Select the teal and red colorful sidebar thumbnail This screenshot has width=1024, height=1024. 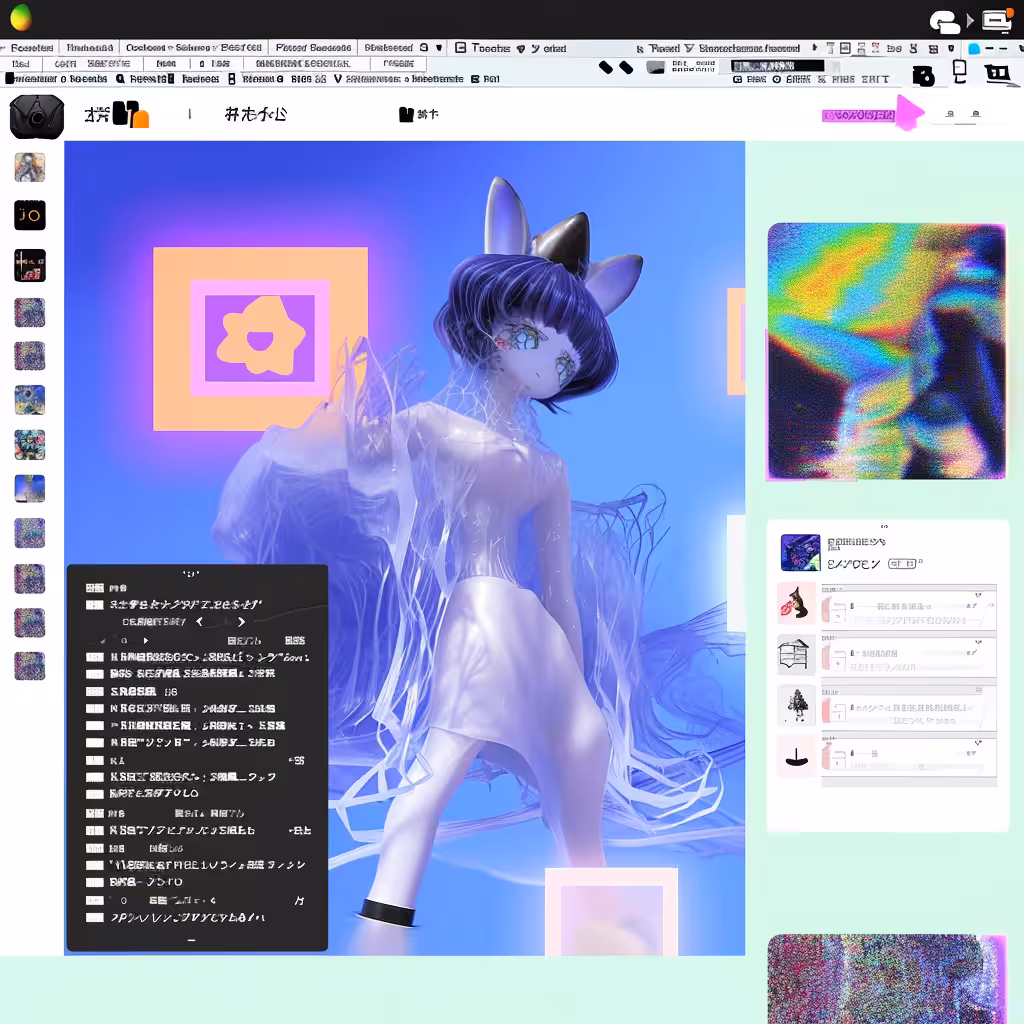(x=30, y=444)
